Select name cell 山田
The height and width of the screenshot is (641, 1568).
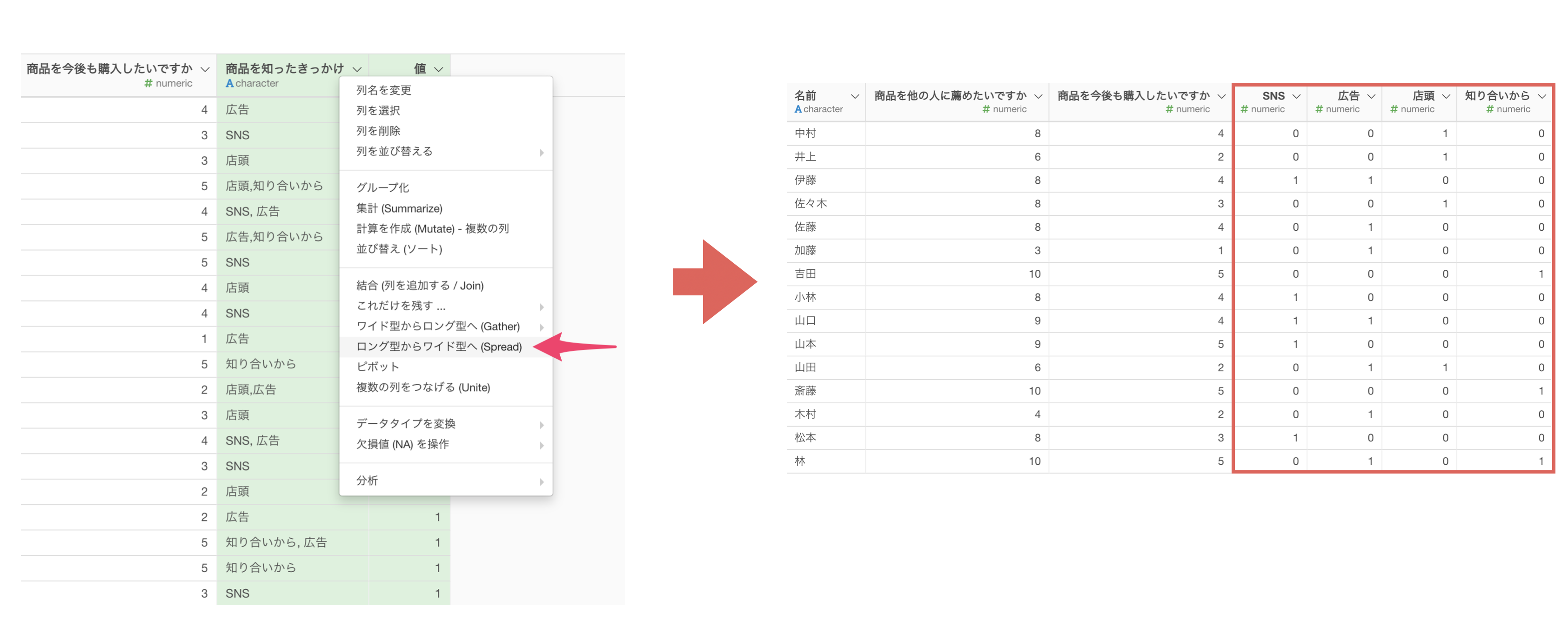[804, 367]
